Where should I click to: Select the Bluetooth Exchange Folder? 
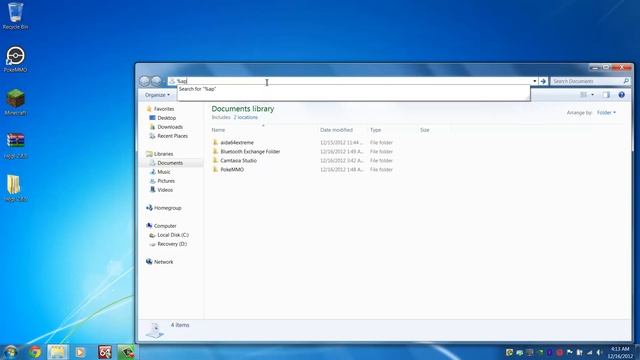(250, 151)
